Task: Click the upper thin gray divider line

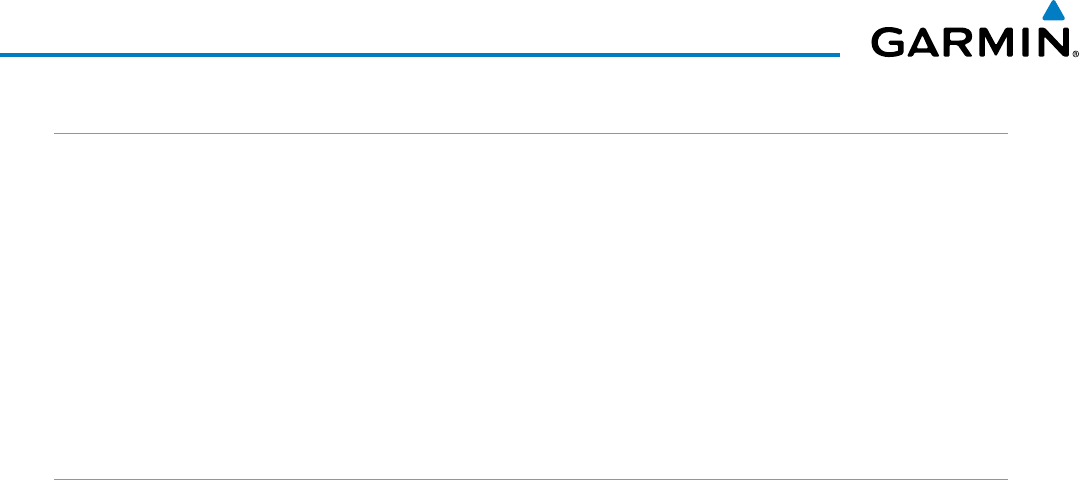Action: tap(530, 133)
